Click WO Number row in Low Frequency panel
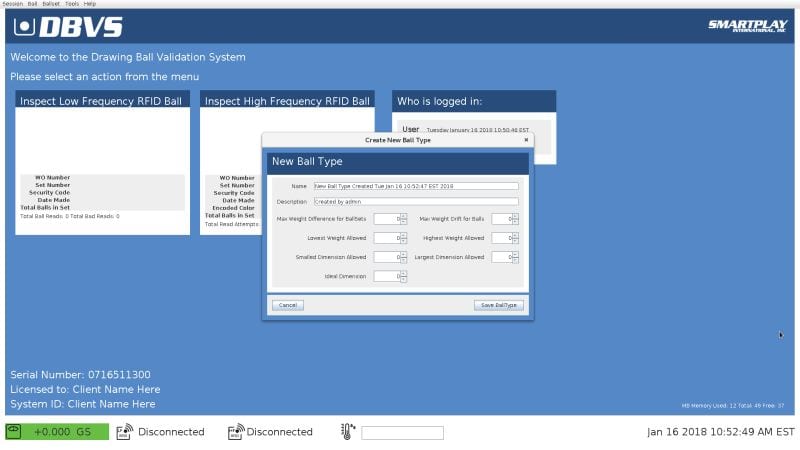Image resolution: width=800 pixels, height=450 pixels. point(53,178)
